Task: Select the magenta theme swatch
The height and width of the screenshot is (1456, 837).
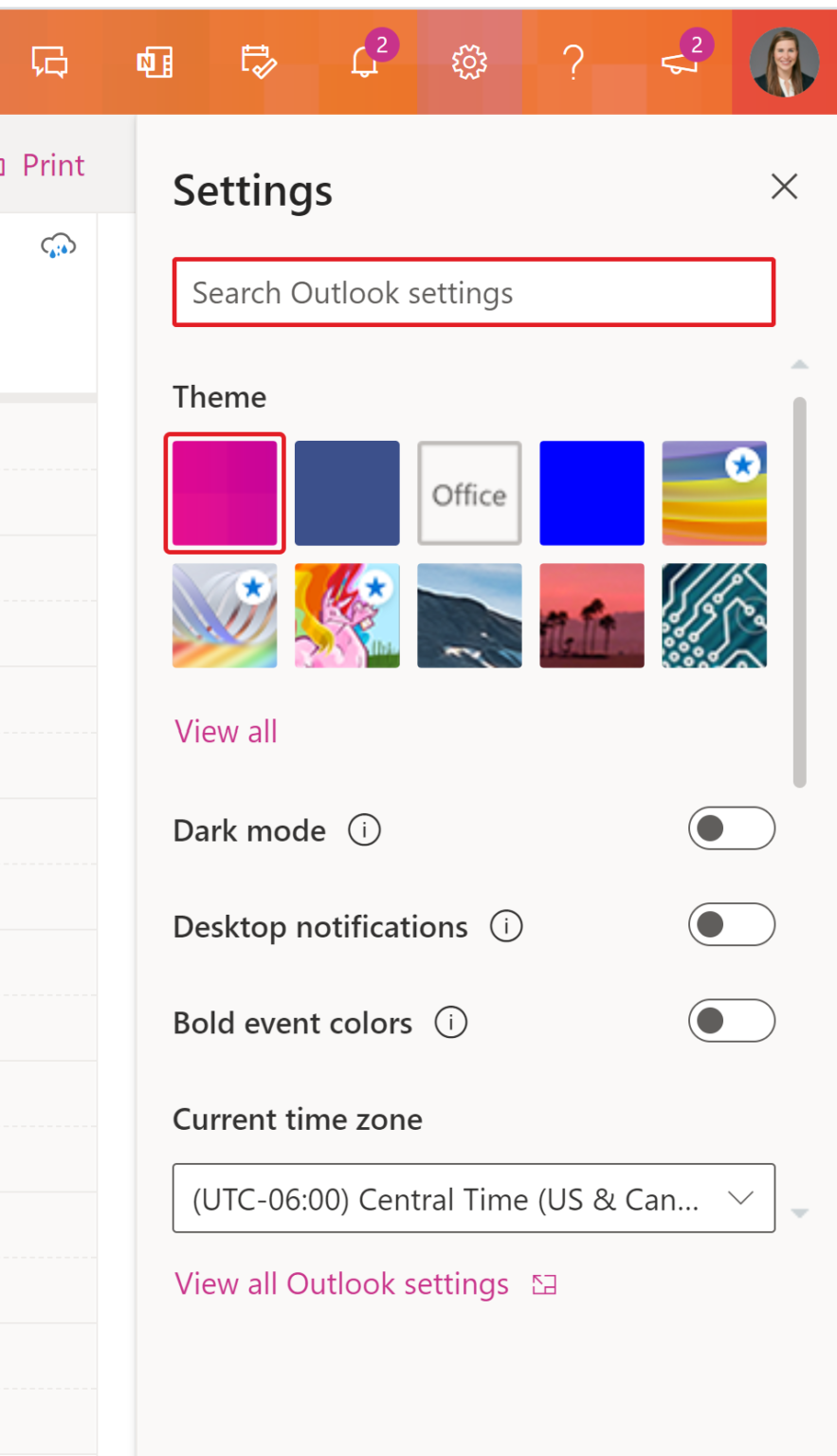Action: tap(225, 492)
